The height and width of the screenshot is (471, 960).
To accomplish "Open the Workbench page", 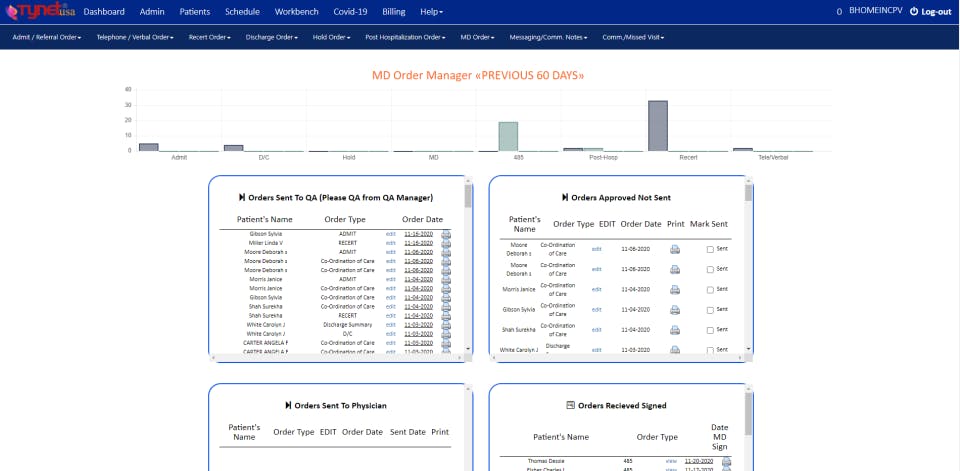I will (296, 12).
